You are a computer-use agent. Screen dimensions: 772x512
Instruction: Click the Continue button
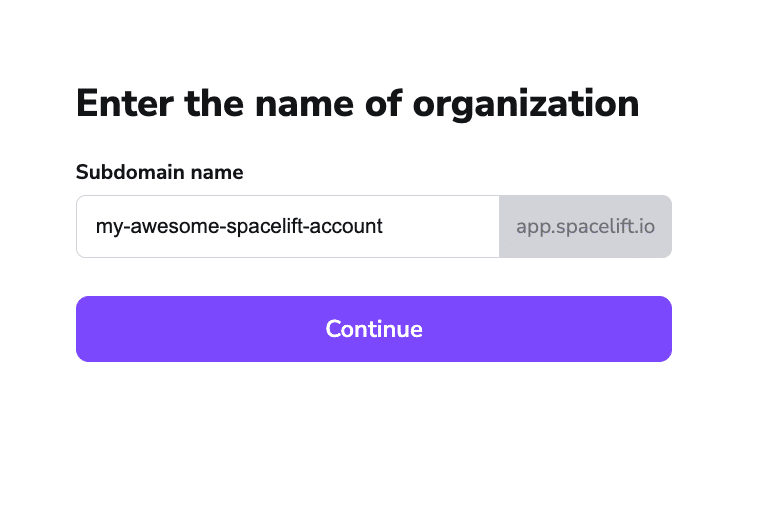[x=374, y=329]
